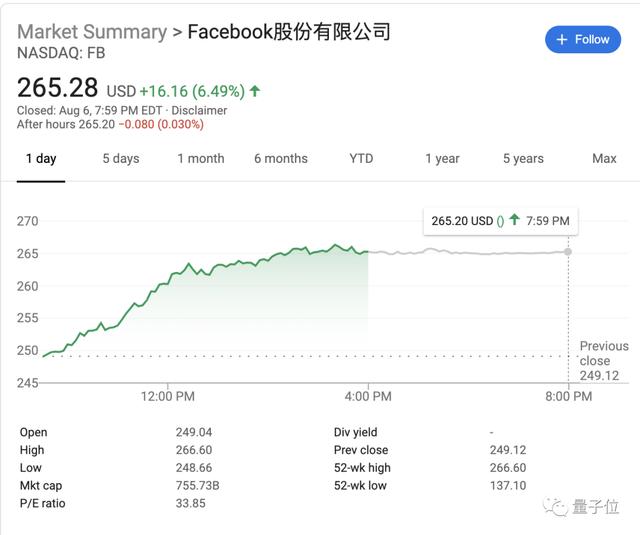Click the green up arrow beside 6.49%
The height and width of the screenshot is (535, 640).
click(x=255, y=91)
